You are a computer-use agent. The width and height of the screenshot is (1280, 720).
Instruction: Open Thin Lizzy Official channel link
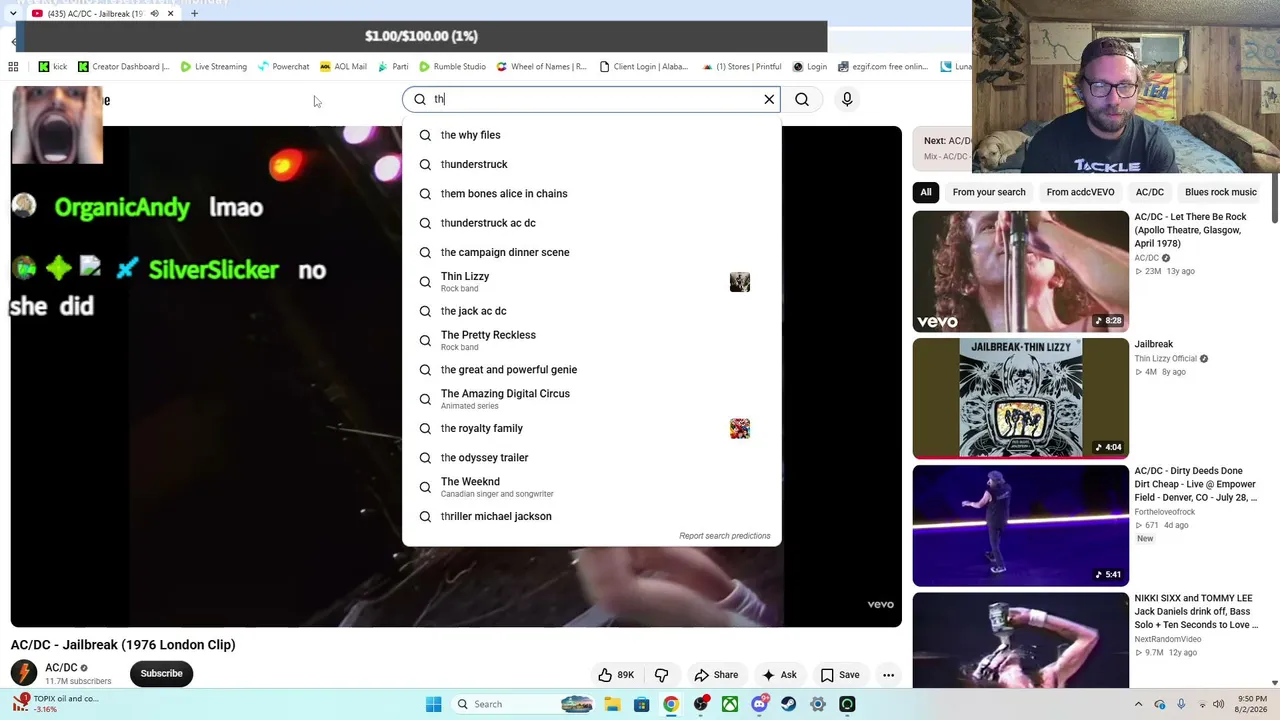click(1165, 358)
